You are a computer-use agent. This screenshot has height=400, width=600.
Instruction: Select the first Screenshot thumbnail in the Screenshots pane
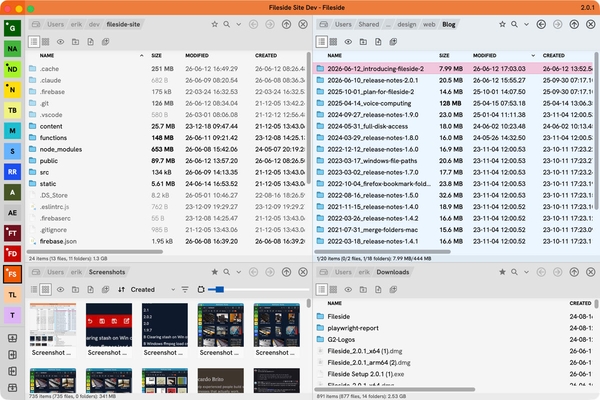(53, 330)
